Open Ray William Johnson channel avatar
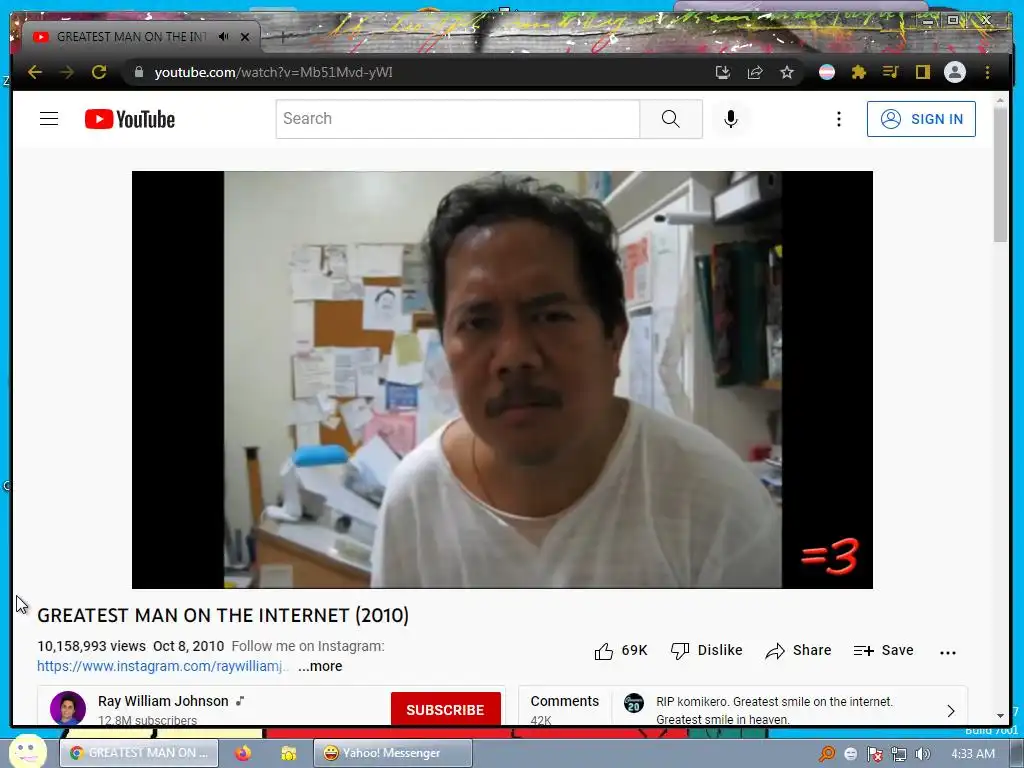Screen dimensions: 1024x768 click(68, 709)
